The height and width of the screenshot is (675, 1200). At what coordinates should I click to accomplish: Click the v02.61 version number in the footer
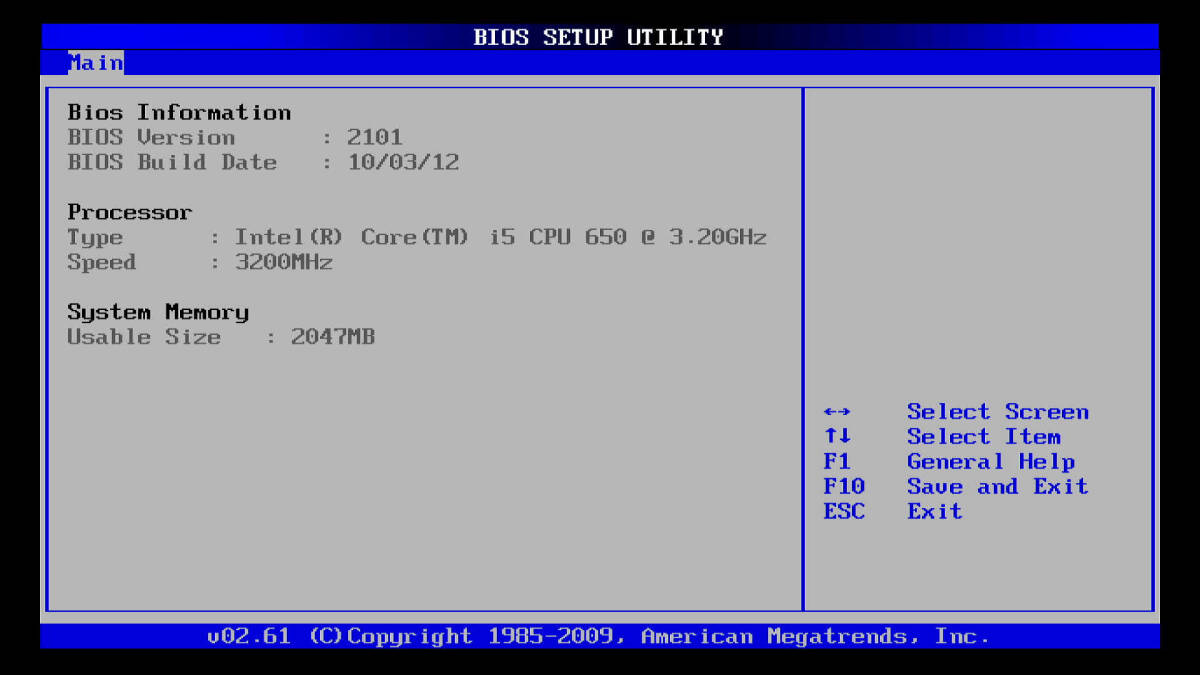coord(249,636)
